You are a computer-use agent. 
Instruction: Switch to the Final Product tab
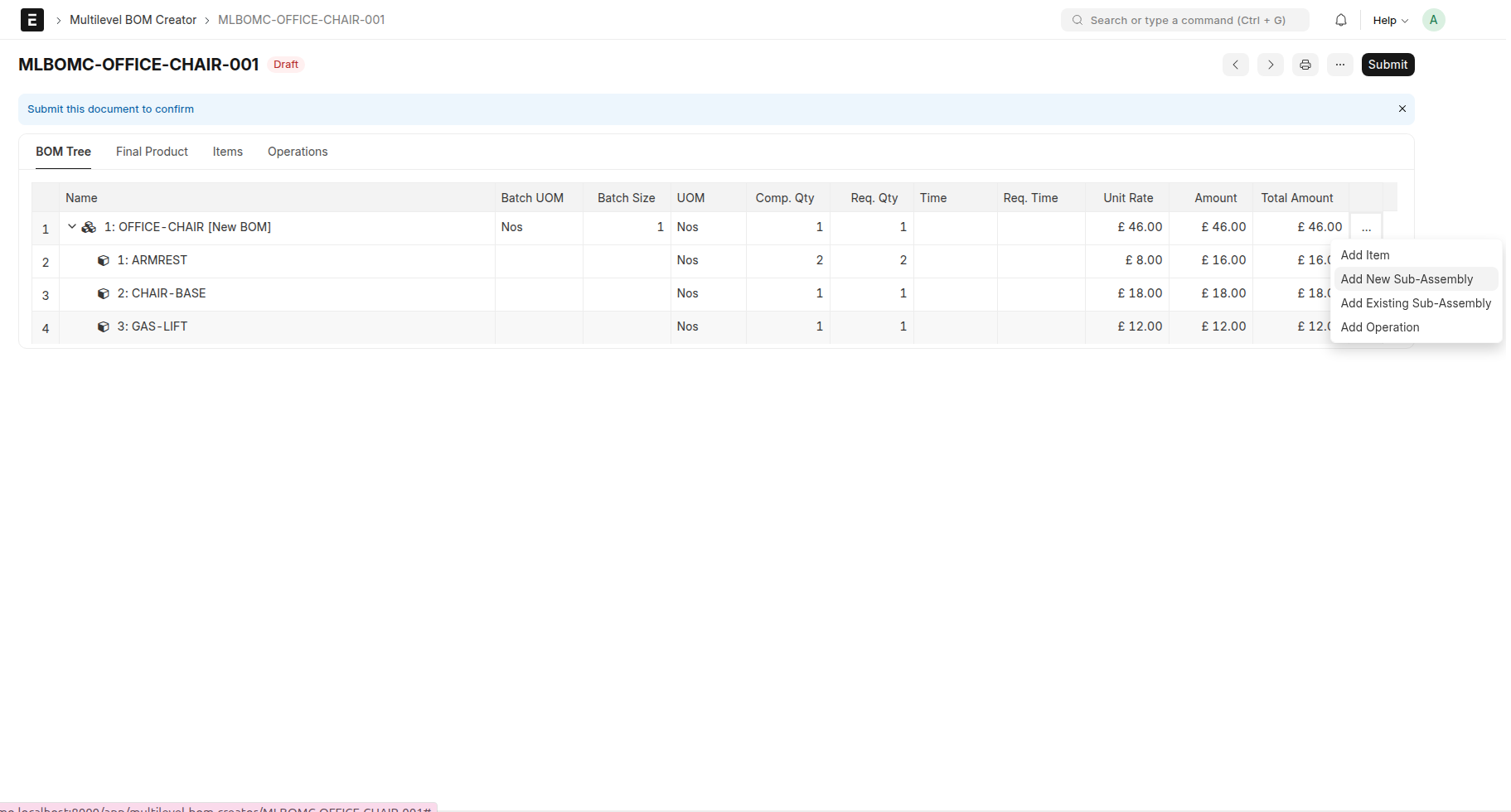point(152,152)
